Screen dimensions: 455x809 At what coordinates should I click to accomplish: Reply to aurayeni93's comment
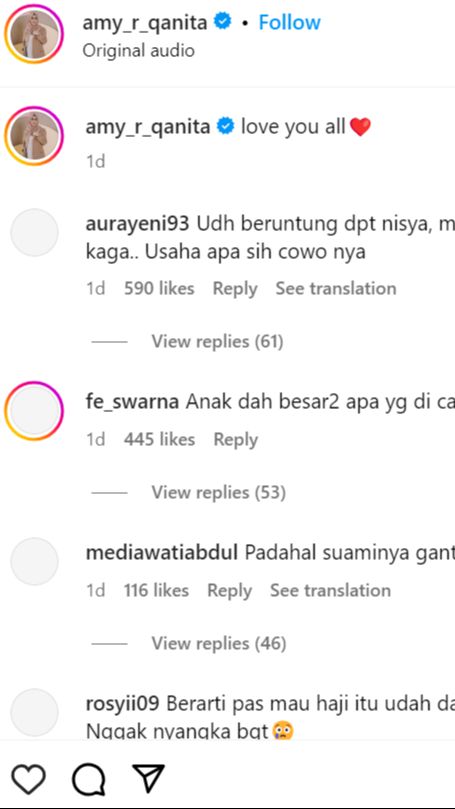235,288
